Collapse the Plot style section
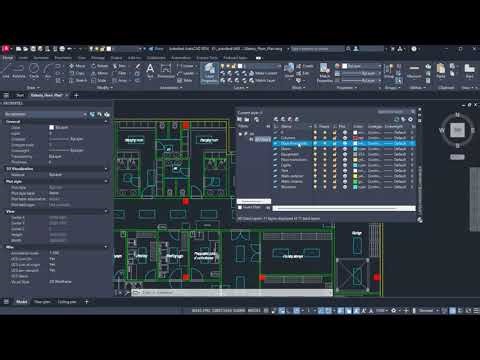The height and width of the screenshot is (360, 480). 106,181
